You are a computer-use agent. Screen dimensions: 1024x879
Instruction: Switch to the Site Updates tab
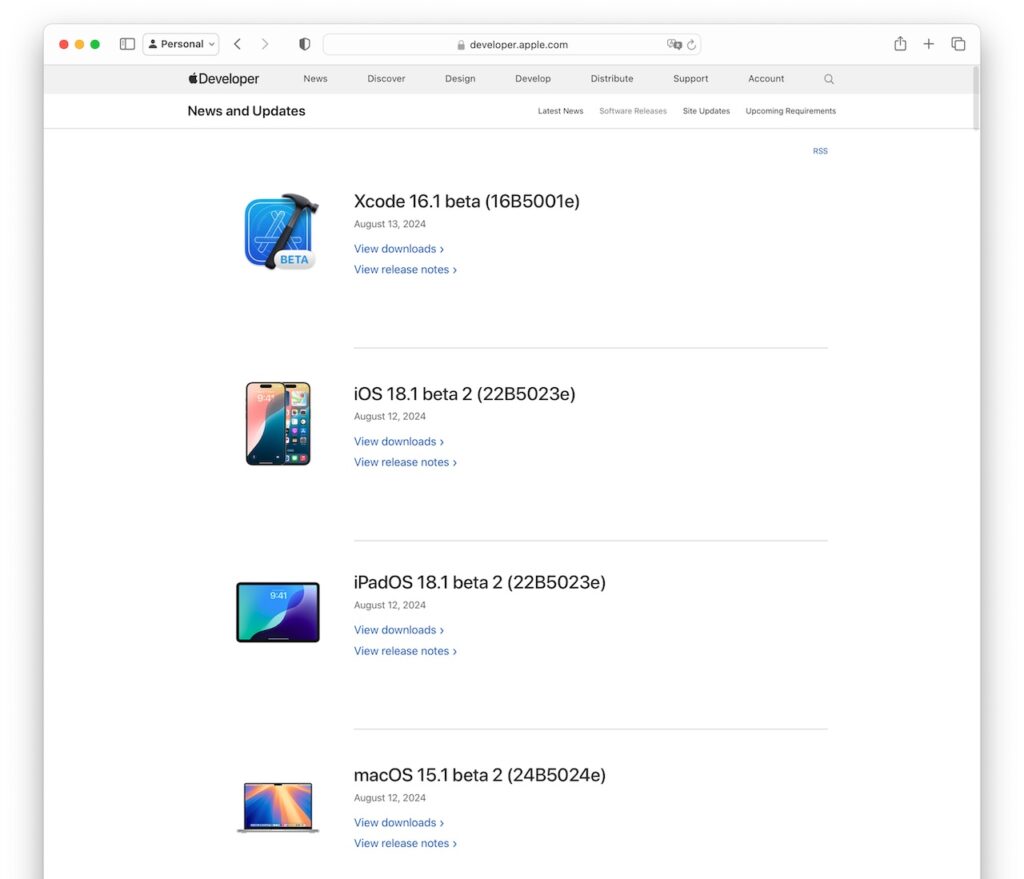click(x=706, y=111)
